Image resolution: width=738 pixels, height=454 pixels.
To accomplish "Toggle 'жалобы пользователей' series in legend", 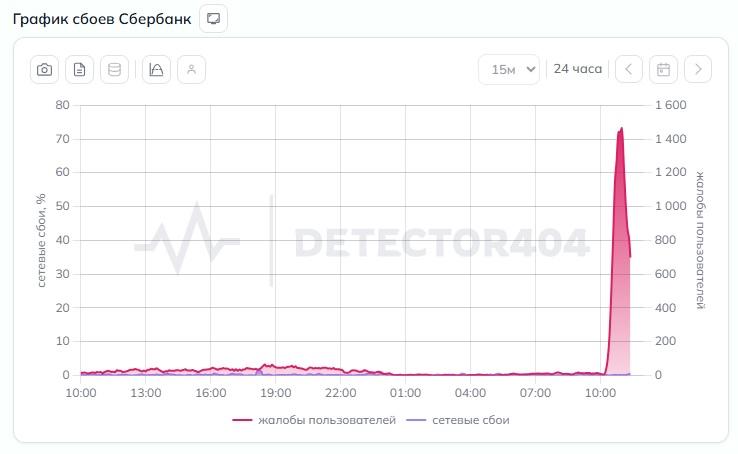I will coord(326,420).
